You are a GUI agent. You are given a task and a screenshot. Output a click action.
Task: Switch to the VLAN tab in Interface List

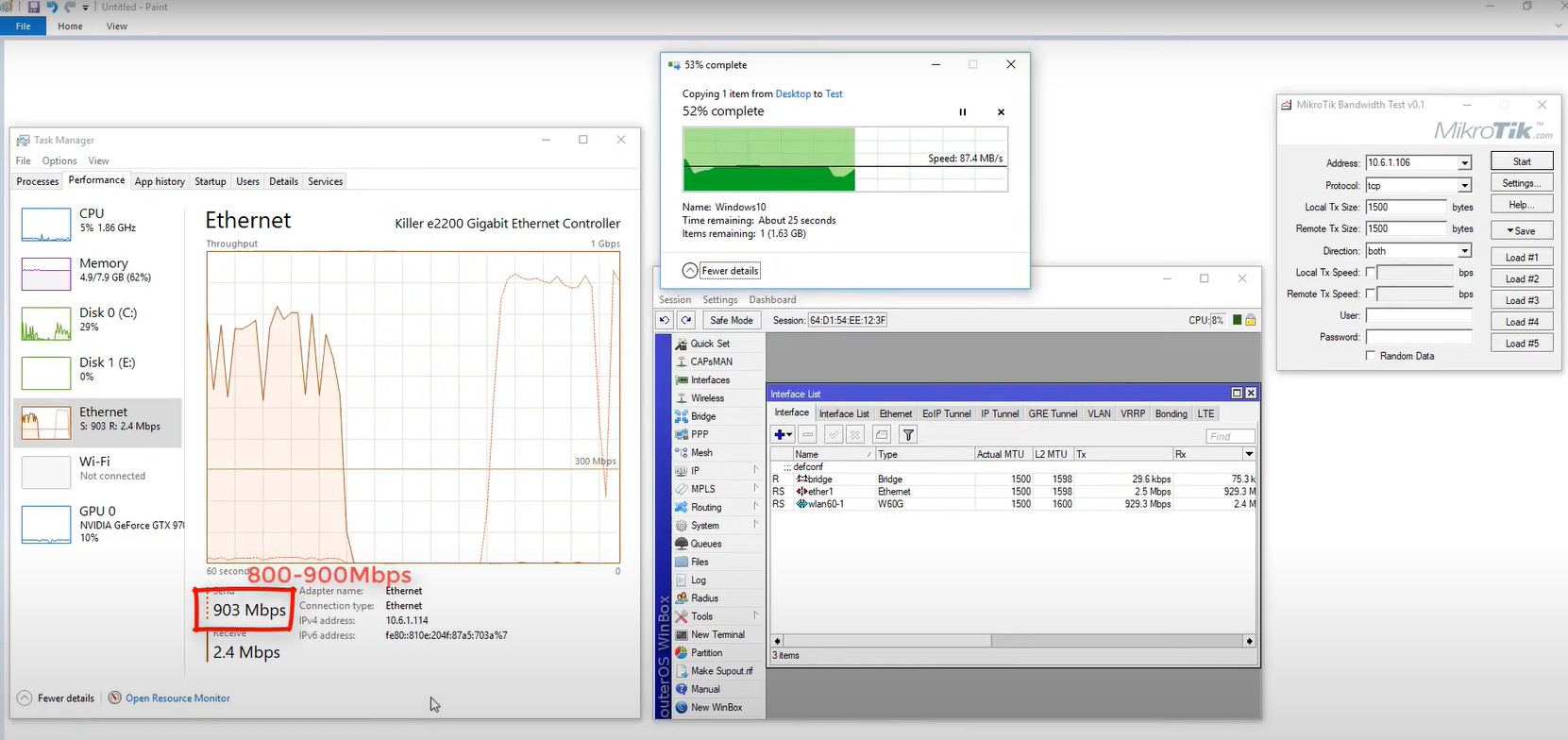point(1099,414)
